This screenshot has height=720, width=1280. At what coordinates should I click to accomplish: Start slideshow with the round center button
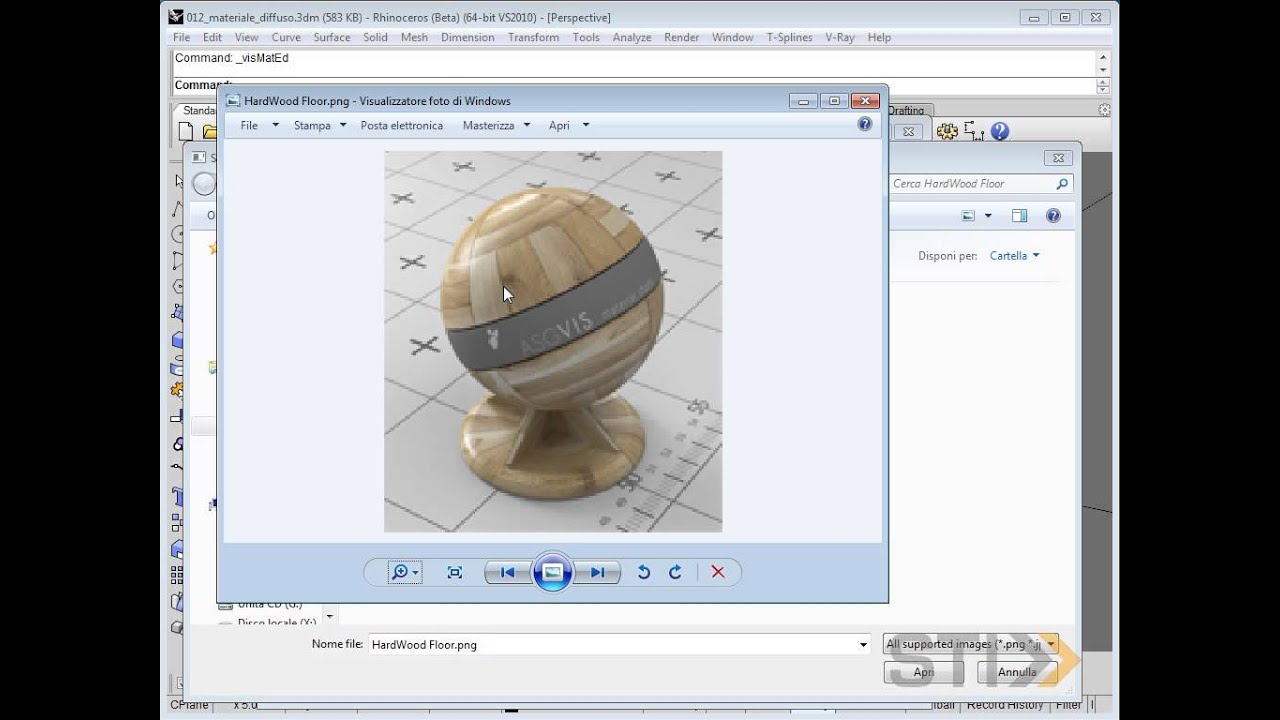[x=552, y=572]
